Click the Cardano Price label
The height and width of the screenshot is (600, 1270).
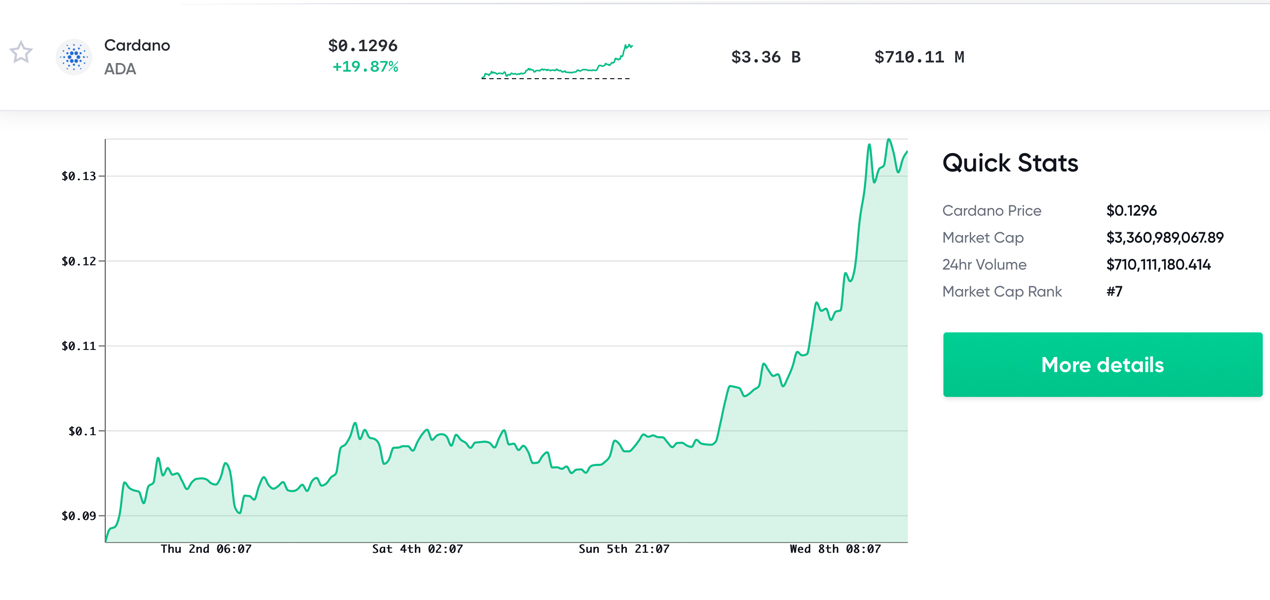992,211
